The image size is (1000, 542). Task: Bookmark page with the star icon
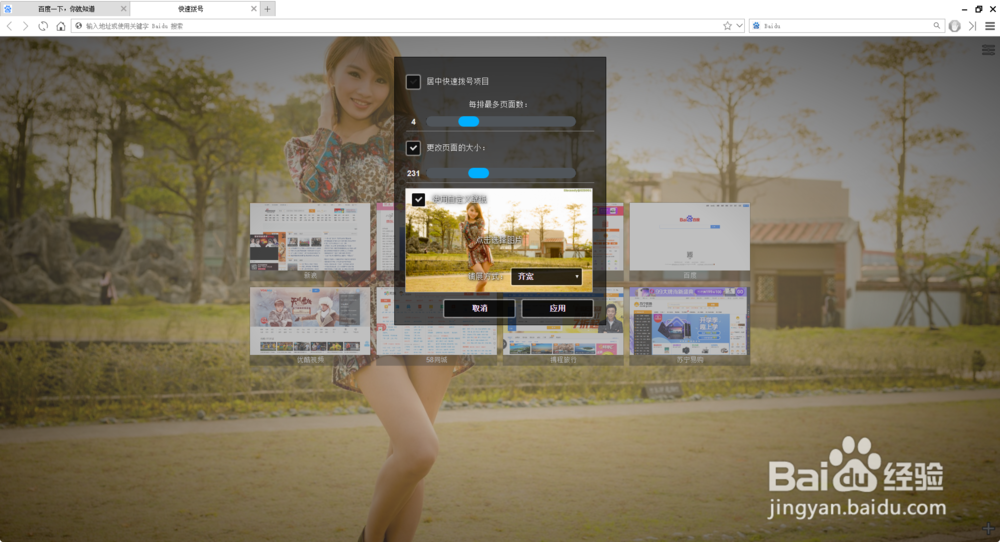(x=727, y=26)
